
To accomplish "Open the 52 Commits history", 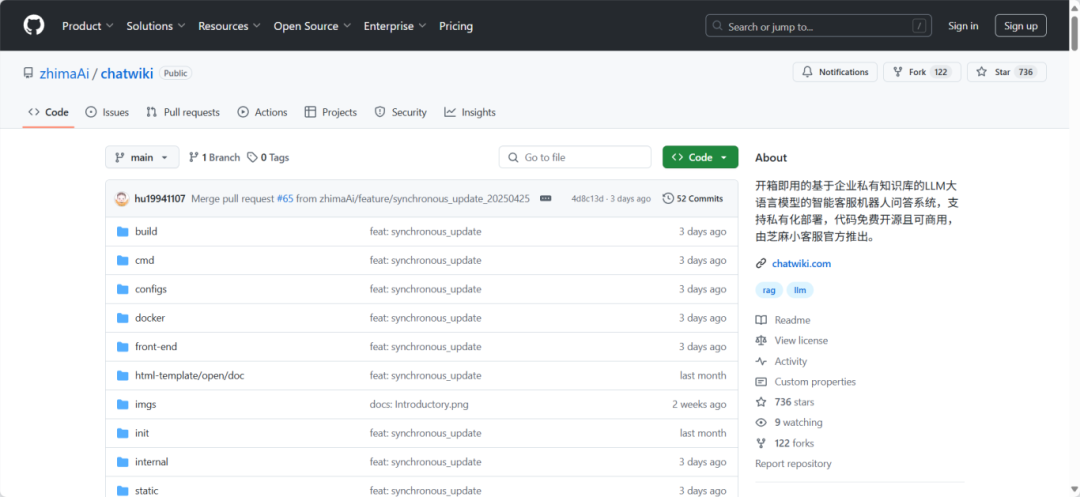I will pyautogui.click(x=693, y=199).
